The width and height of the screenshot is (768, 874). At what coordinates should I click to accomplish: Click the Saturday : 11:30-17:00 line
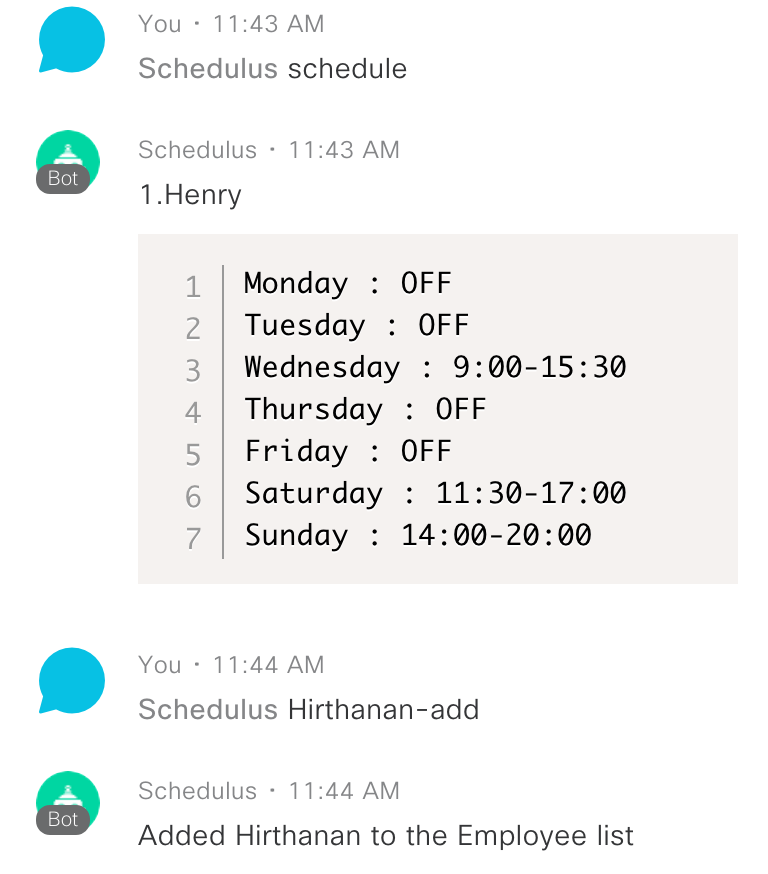(435, 493)
